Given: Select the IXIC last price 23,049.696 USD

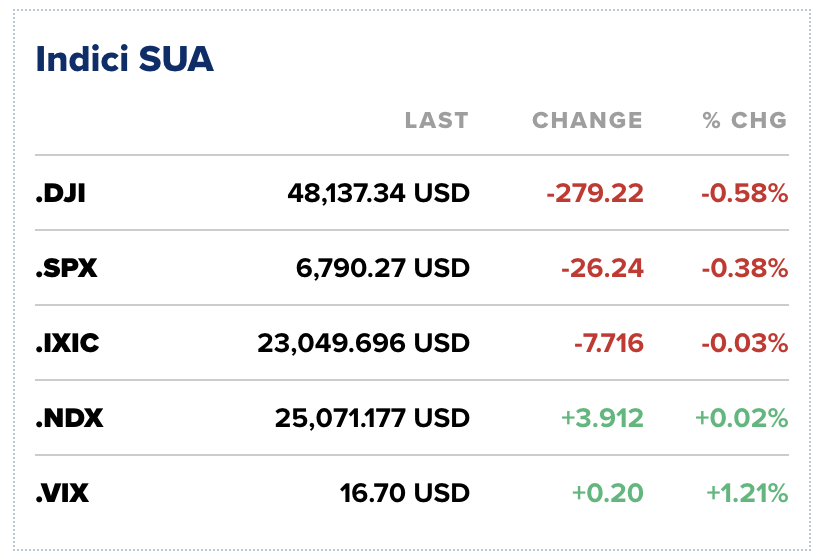Looking at the screenshot, I should click(363, 343).
